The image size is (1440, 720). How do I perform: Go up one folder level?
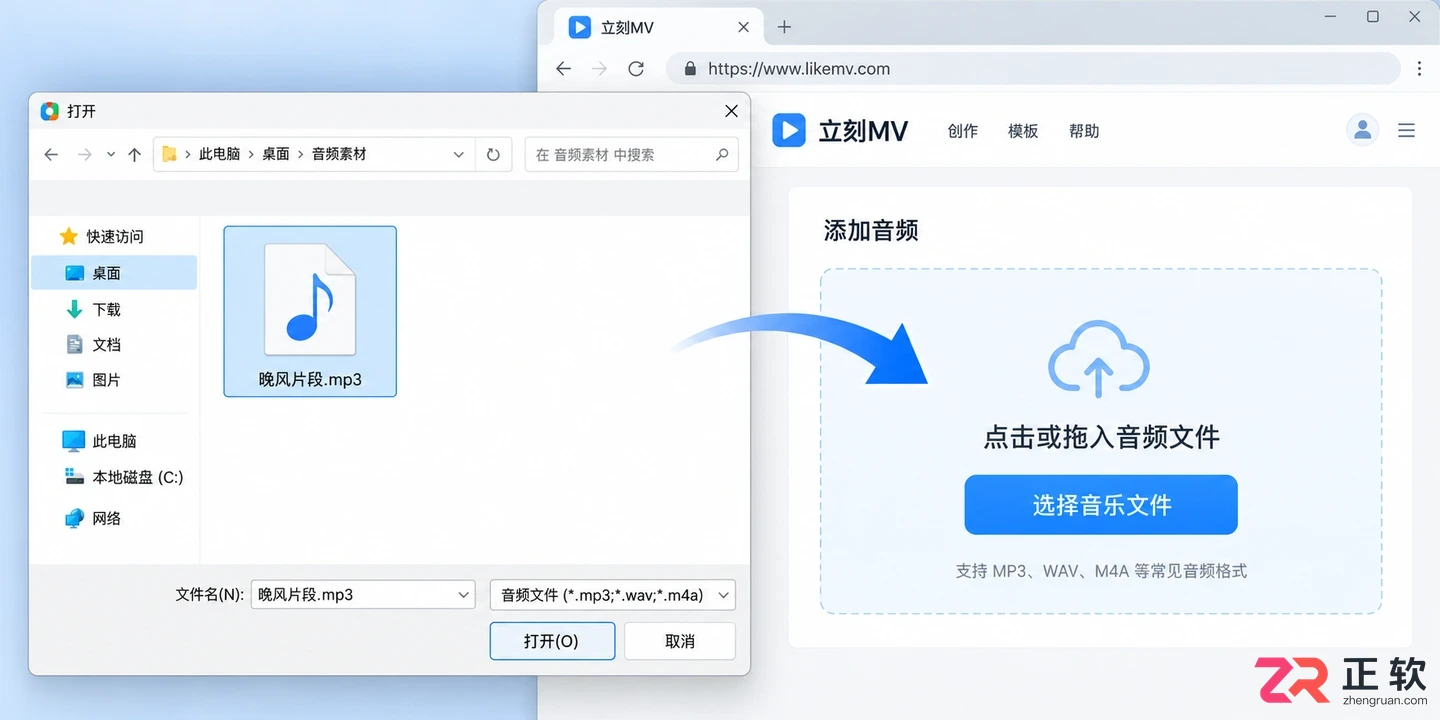coord(135,155)
